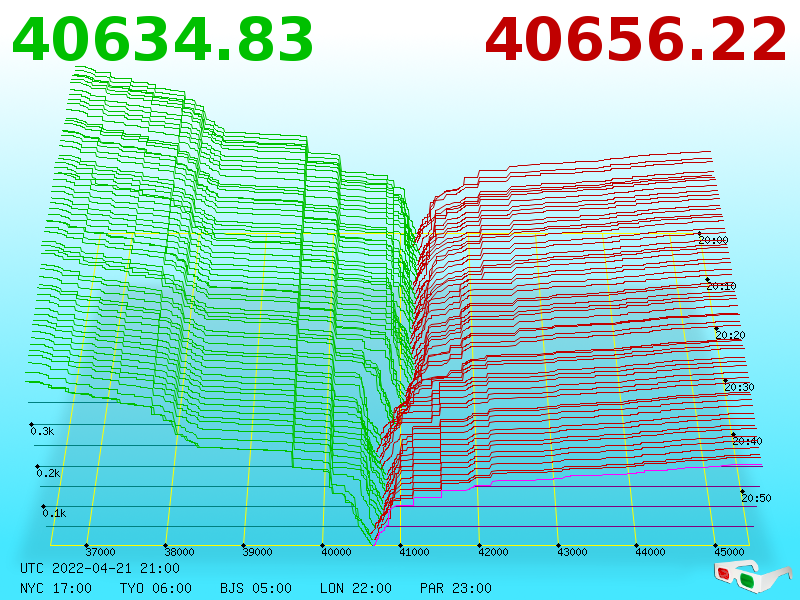Click the green bid price 40634.83

tap(162, 39)
